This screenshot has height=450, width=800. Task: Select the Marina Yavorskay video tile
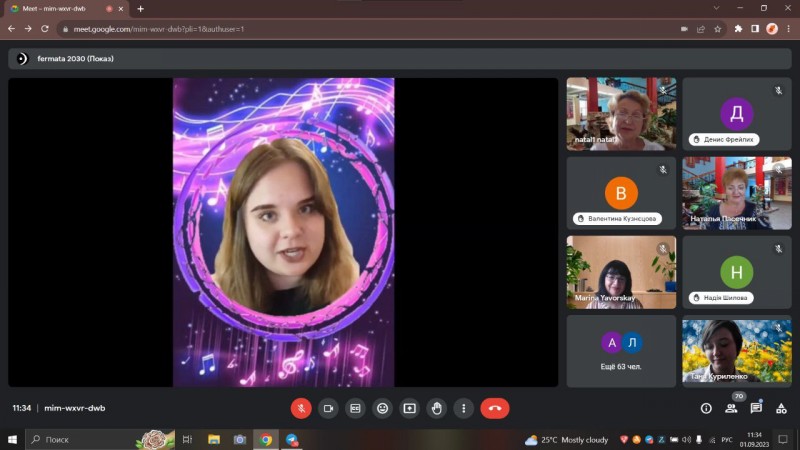pos(621,272)
